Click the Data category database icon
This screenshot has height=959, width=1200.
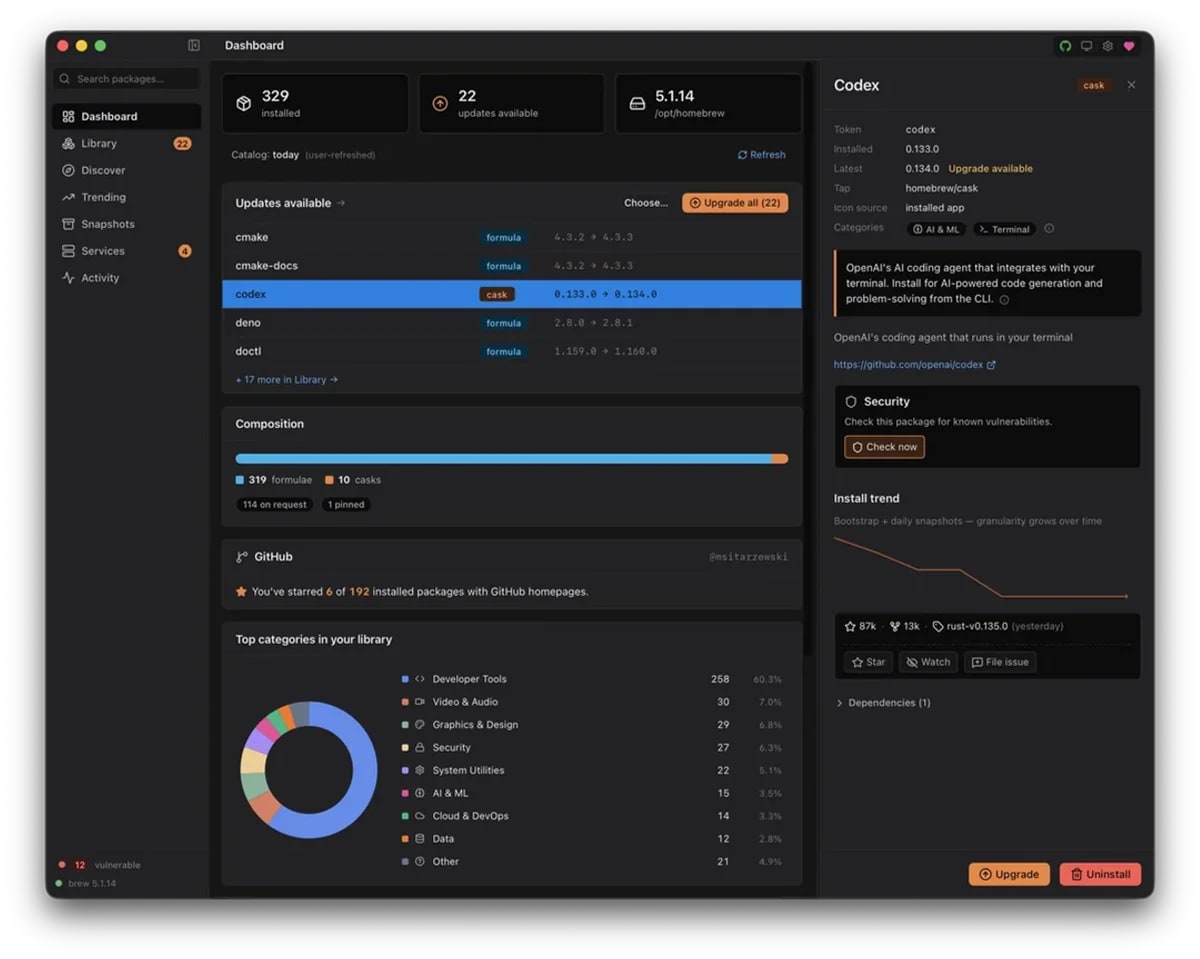click(x=420, y=839)
